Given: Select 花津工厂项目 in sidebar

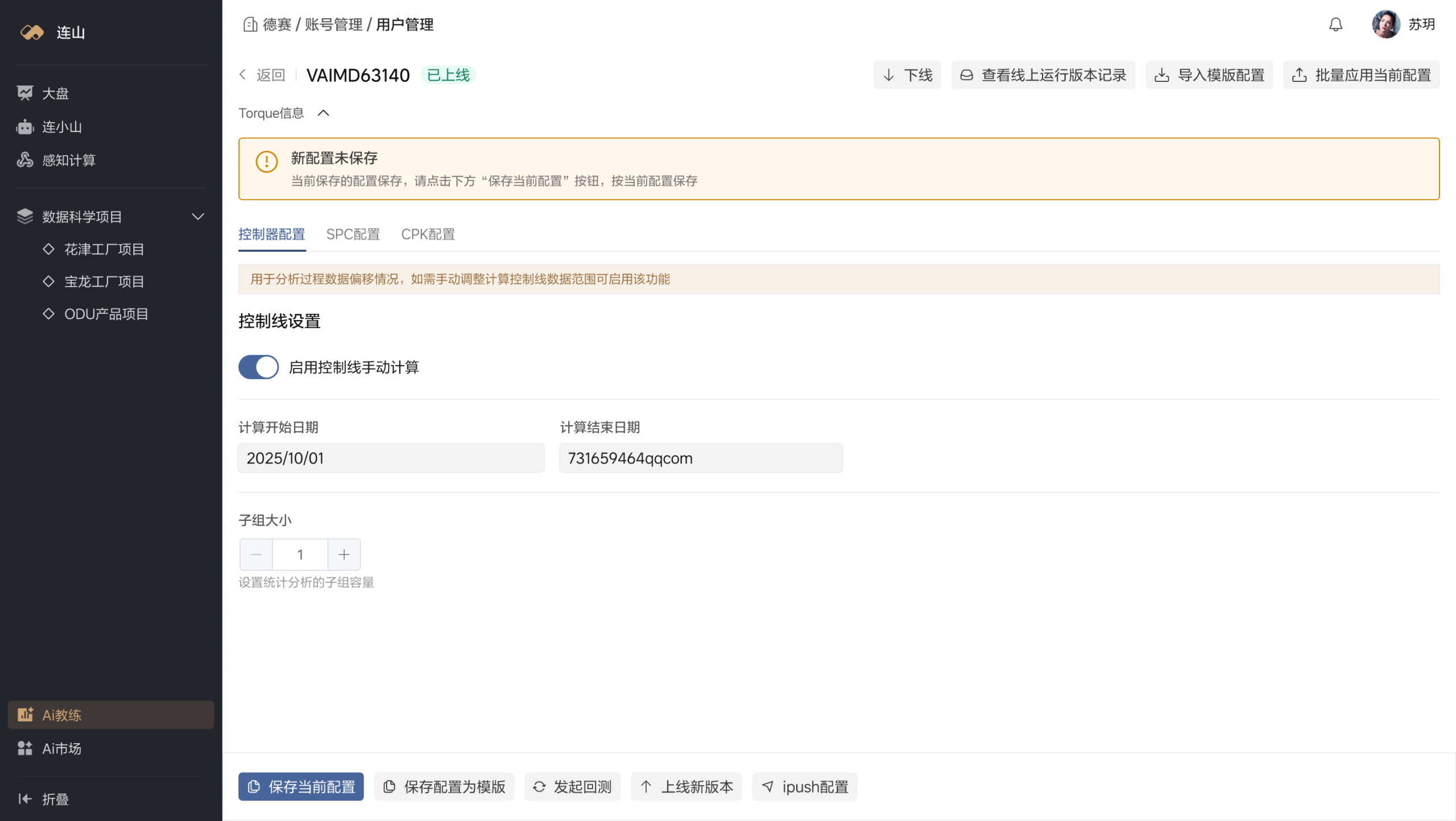Looking at the screenshot, I should [x=104, y=249].
